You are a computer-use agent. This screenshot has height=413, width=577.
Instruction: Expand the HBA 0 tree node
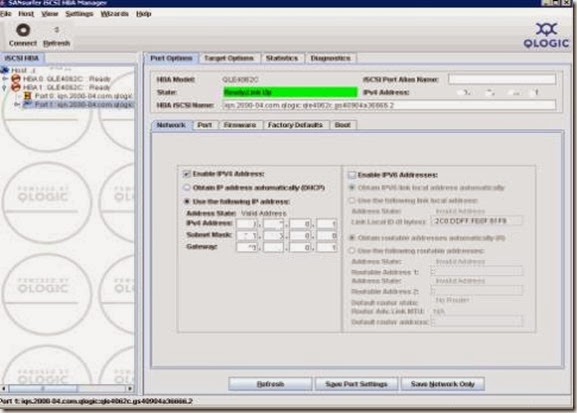[x=5, y=79]
